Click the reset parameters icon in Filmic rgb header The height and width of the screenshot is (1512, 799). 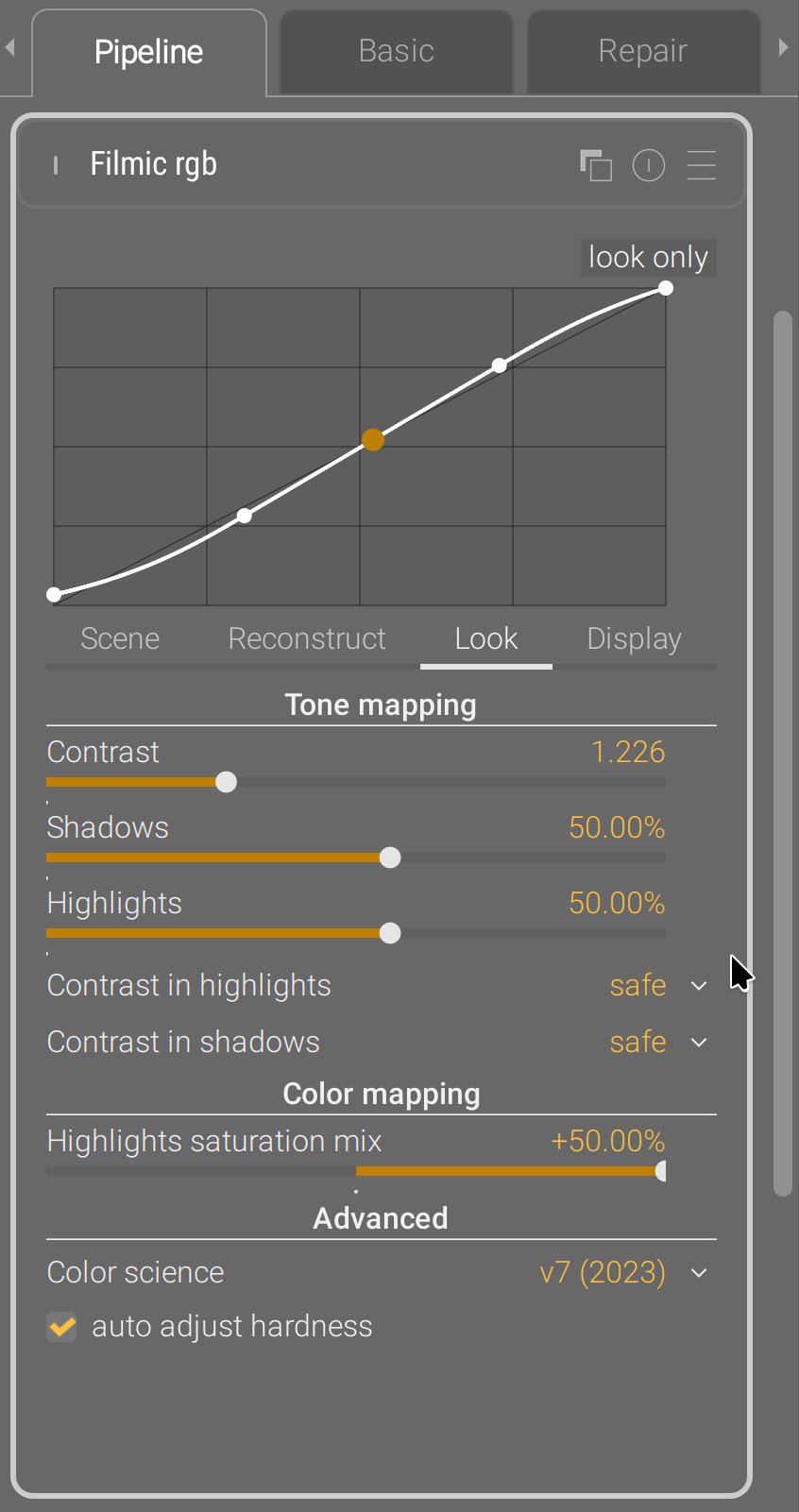(x=649, y=165)
